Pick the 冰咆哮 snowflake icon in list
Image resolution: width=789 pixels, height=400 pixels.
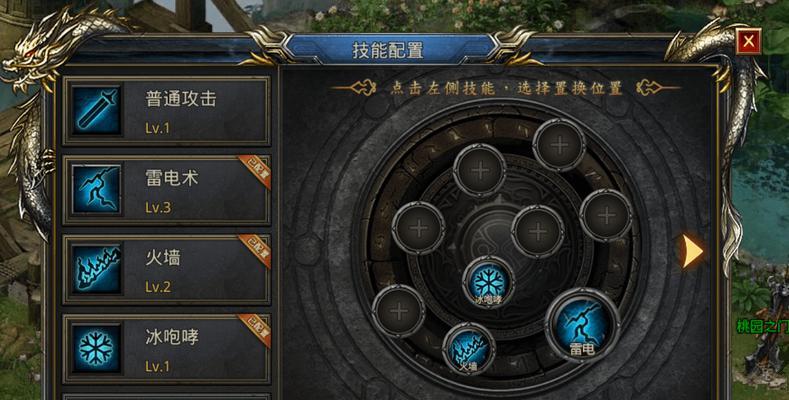pos(96,348)
